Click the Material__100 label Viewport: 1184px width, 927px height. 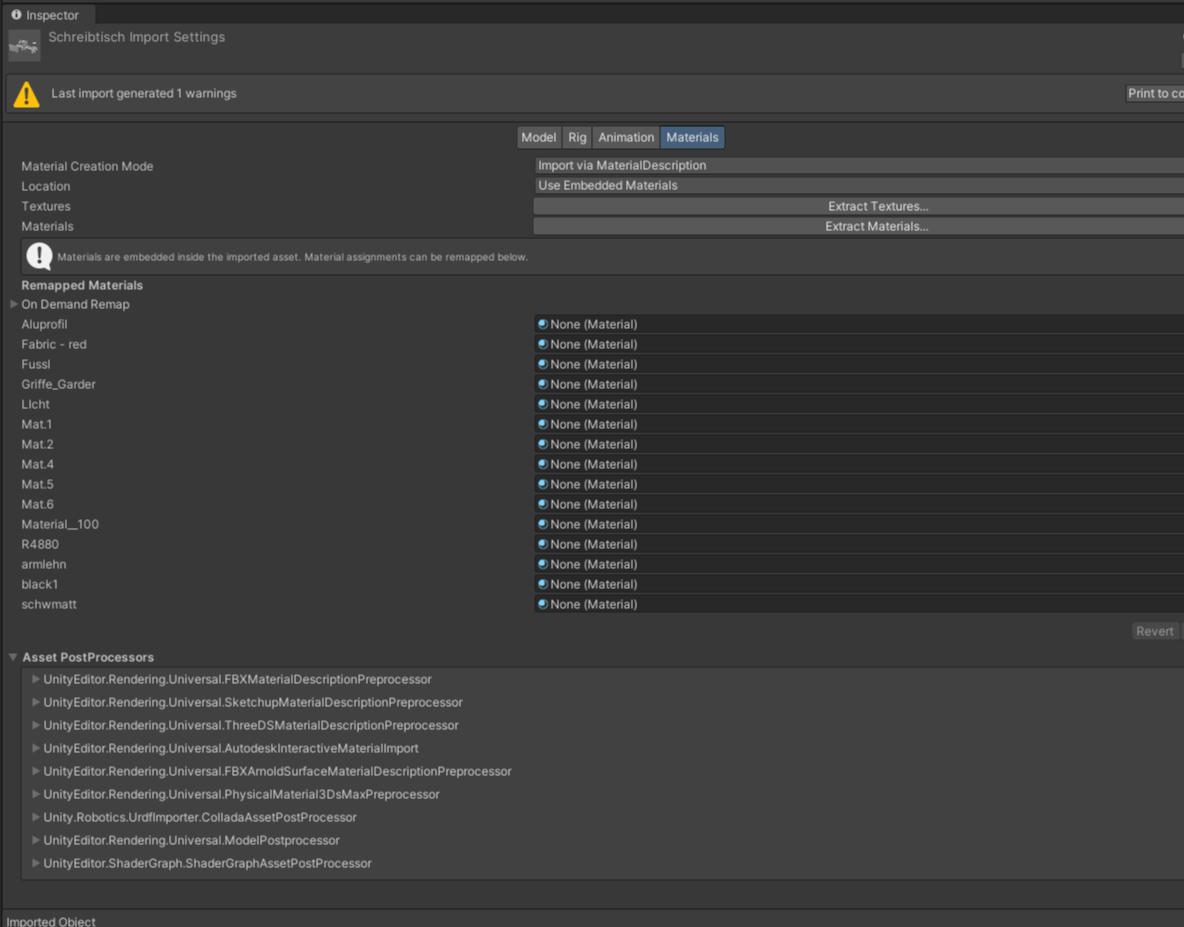(60, 524)
